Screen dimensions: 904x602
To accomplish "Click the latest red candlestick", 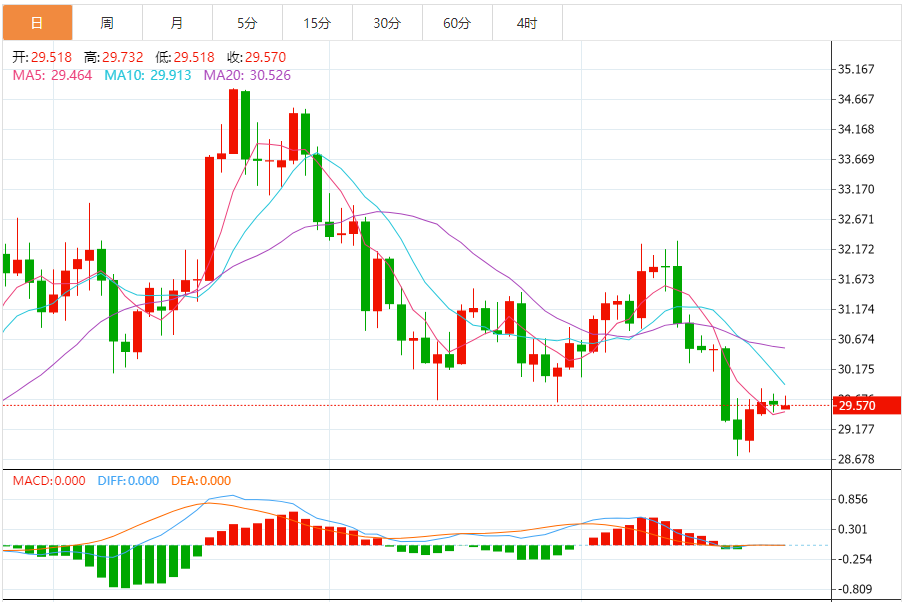I will [785, 405].
